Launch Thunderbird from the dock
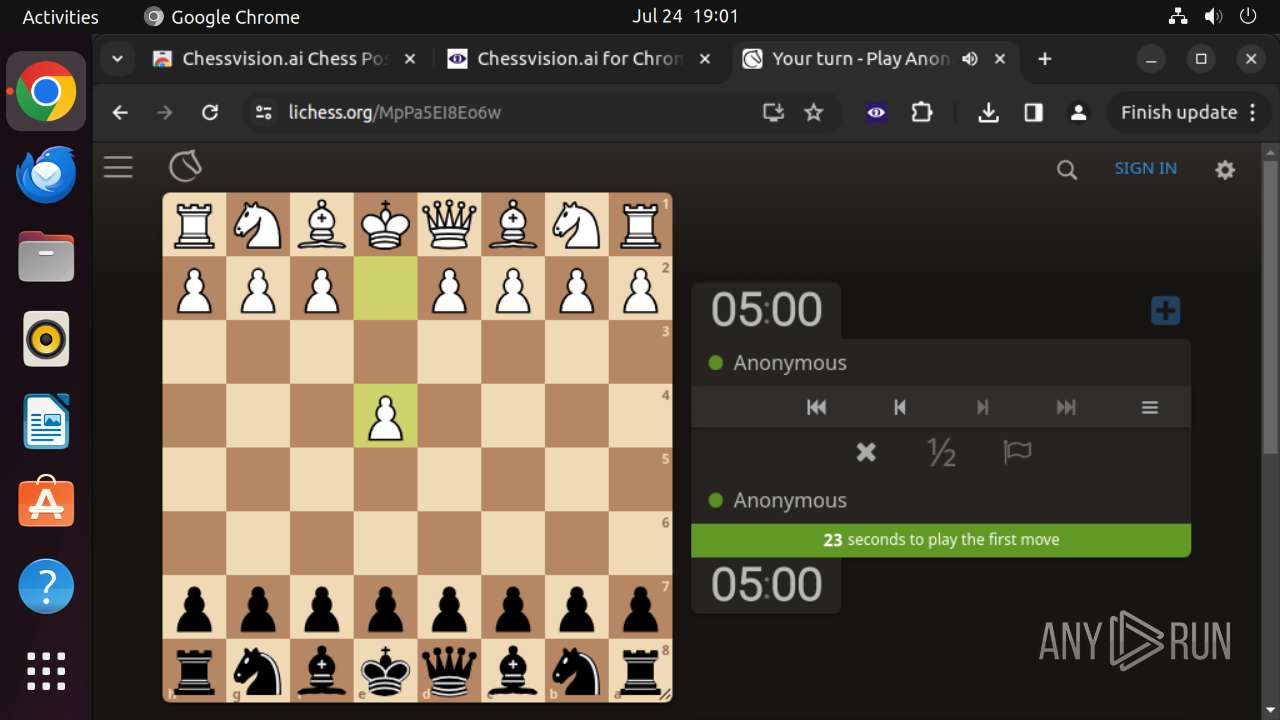The image size is (1280, 720). pyautogui.click(x=46, y=175)
